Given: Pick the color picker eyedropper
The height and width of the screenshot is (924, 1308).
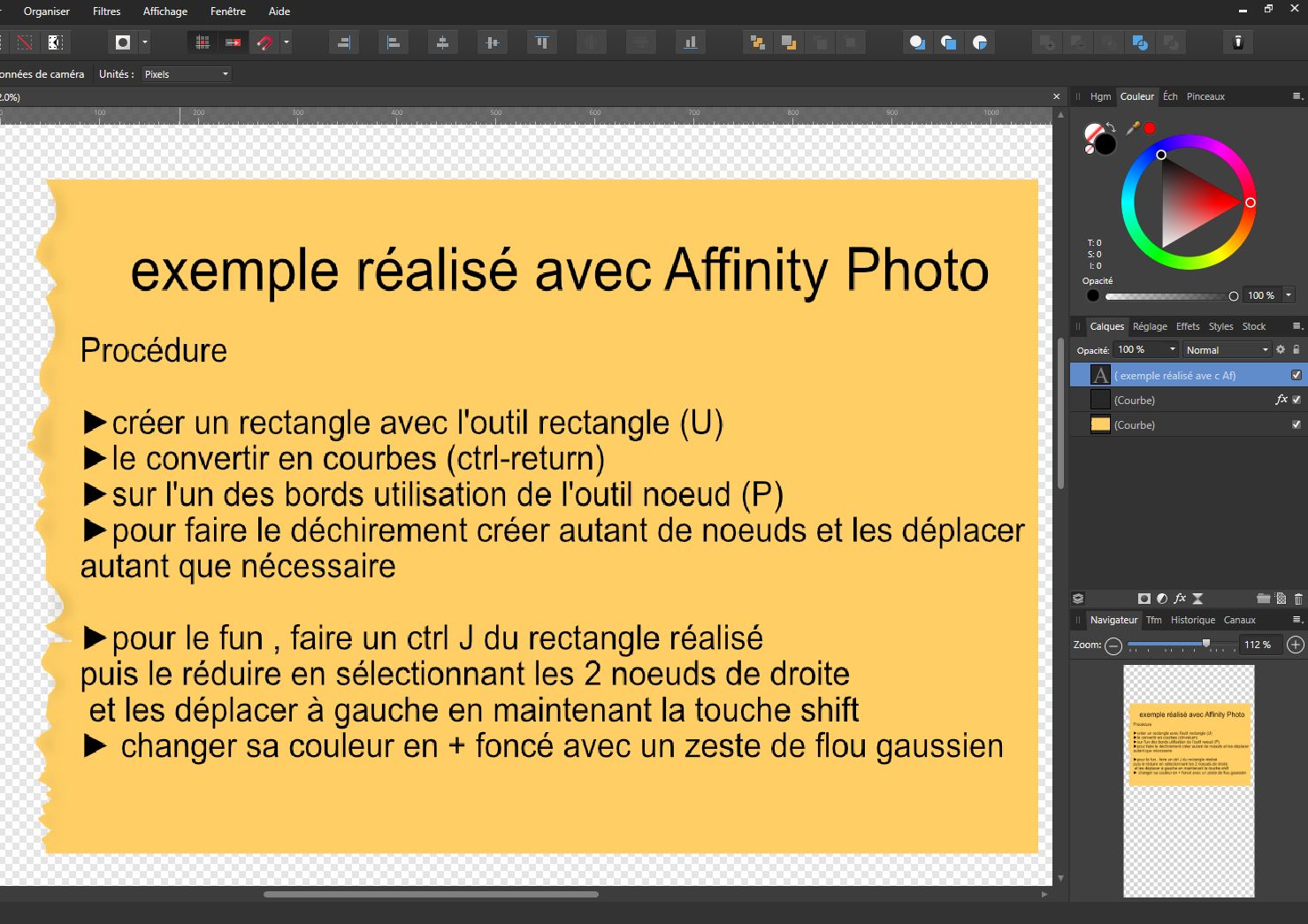Looking at the screenshot, I should point(1133,128).
